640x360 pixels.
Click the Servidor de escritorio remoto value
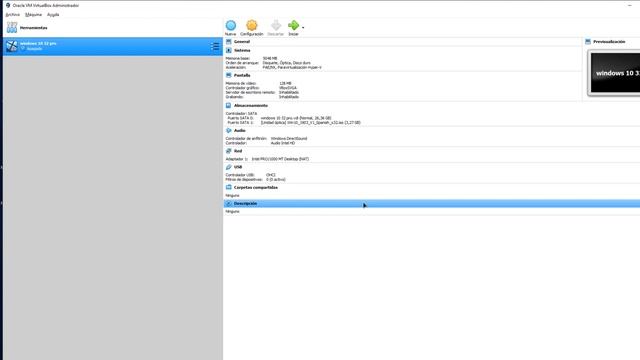coord(289,92)
